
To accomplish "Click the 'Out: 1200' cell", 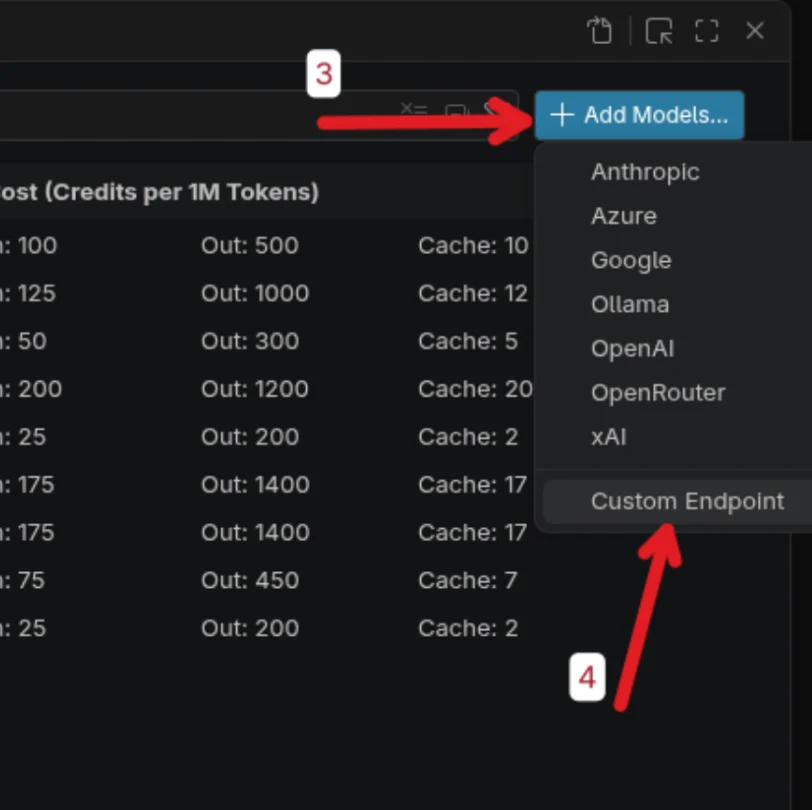I will [x=255, y=389].
